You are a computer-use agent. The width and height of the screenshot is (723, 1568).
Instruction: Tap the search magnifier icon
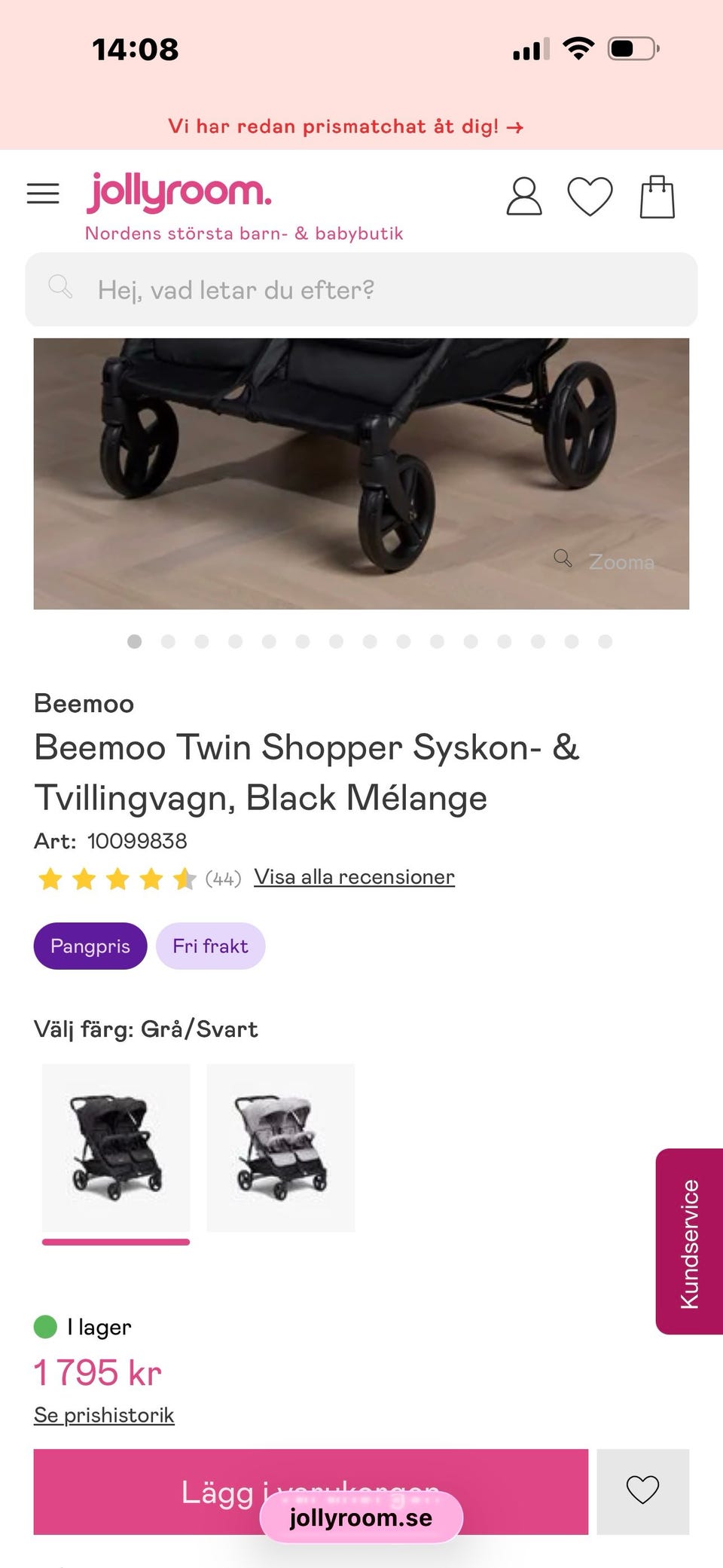click(x=59, y=287)
